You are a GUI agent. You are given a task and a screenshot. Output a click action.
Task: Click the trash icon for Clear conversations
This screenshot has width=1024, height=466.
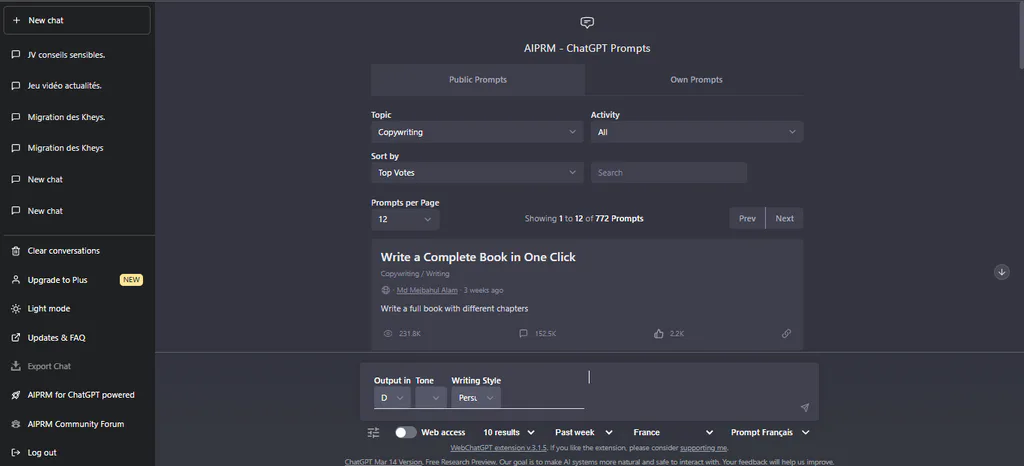[x=16, y=251]
